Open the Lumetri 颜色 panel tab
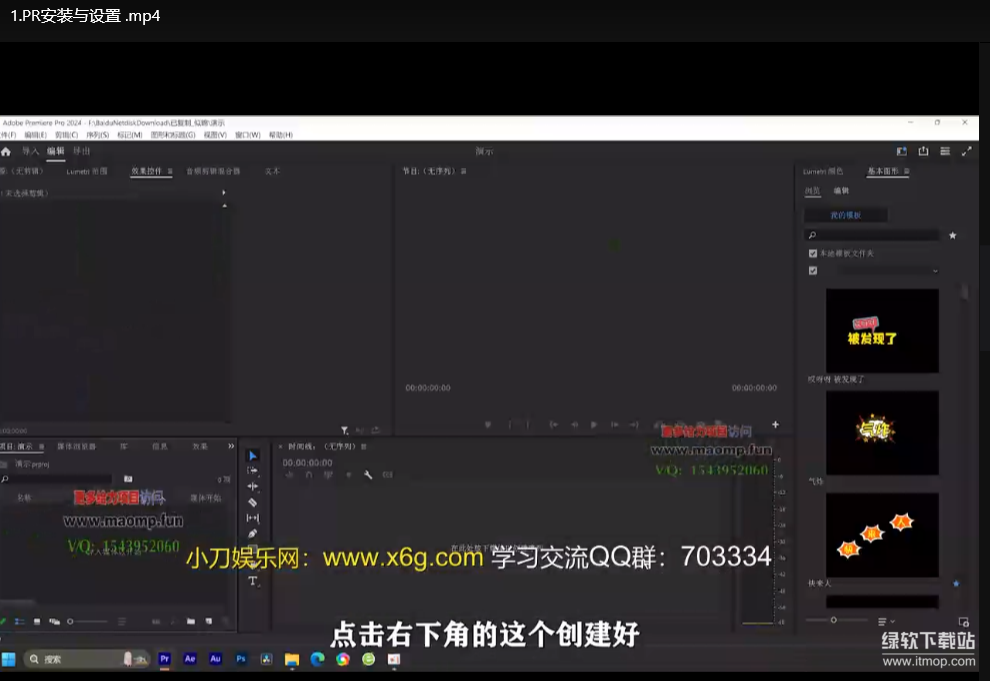The width and height of the screenshot is (990, 681). [x=823, y=171]
